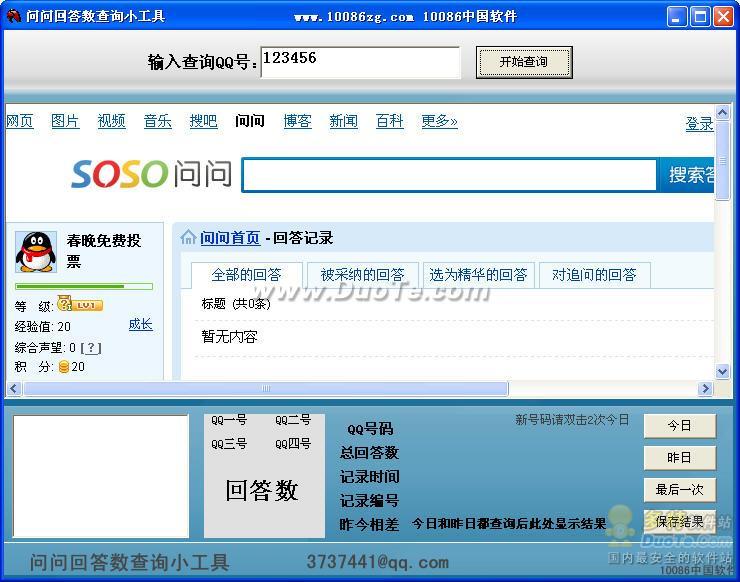740x582 pixels.
Task: Click the home icon beside 问问首页
Action: click(x=188, y=237)
